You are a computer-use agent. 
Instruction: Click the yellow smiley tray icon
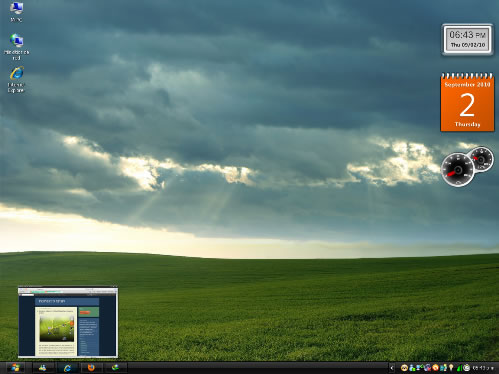pyautogui.click(x=404, y=368)
